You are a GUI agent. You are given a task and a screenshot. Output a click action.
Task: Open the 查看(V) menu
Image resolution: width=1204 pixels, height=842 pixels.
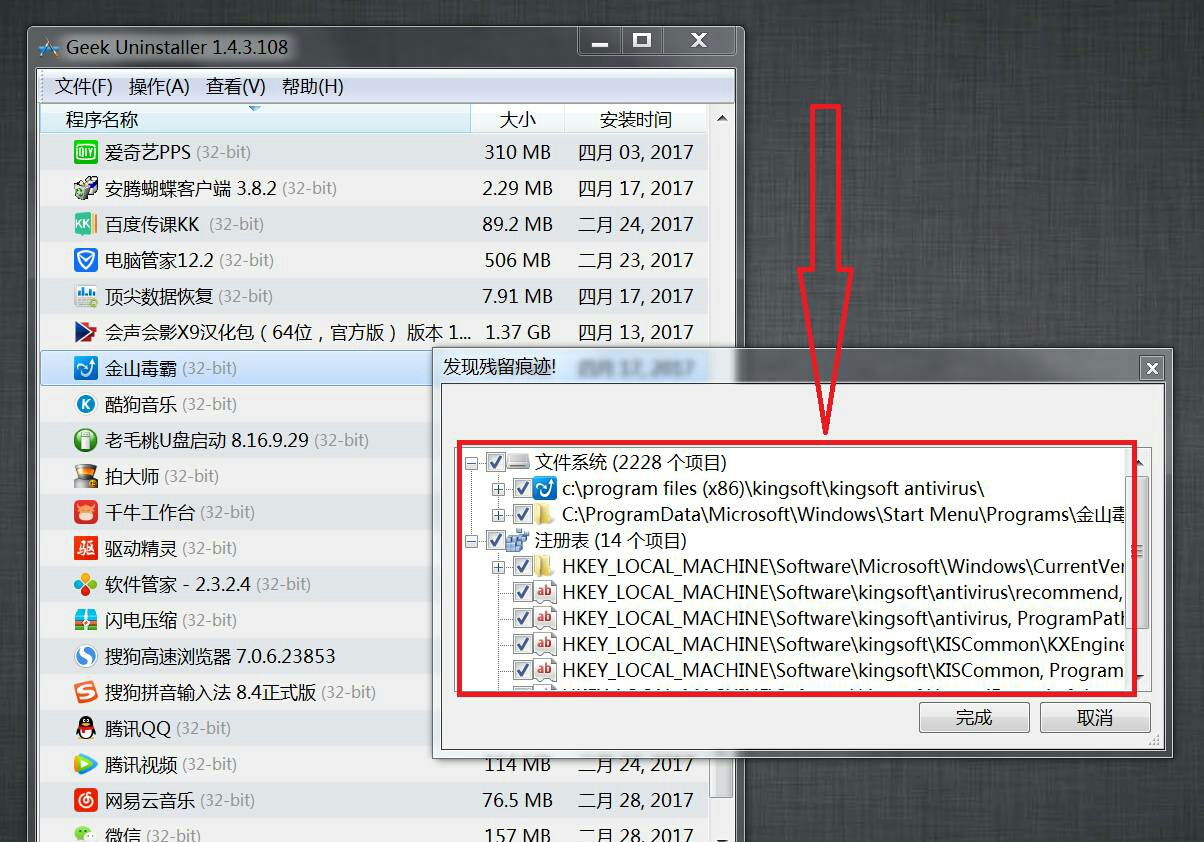tap(236, 87)
